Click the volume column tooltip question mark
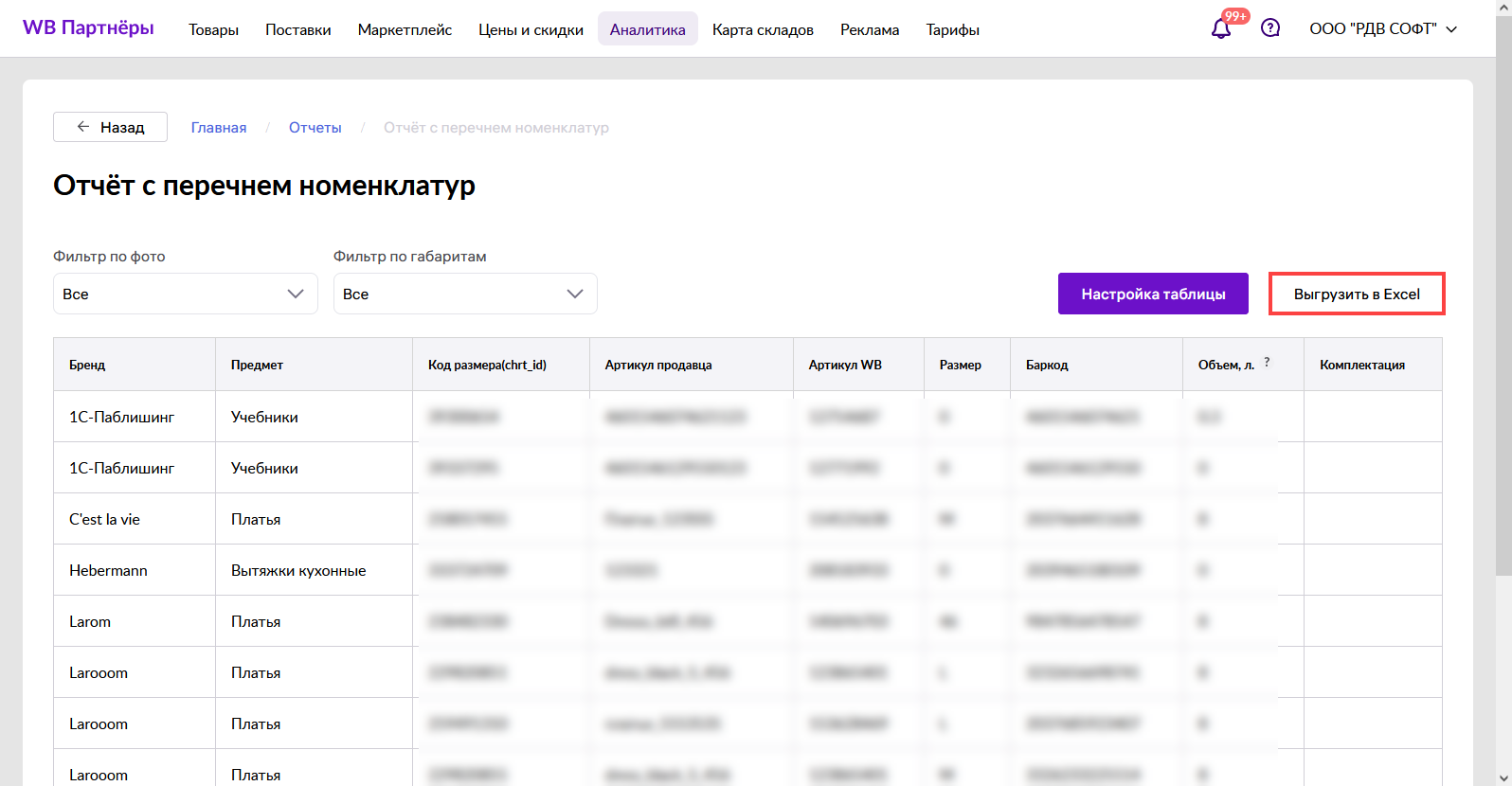The image size is (1512, 786). (x=1267, y=362)
